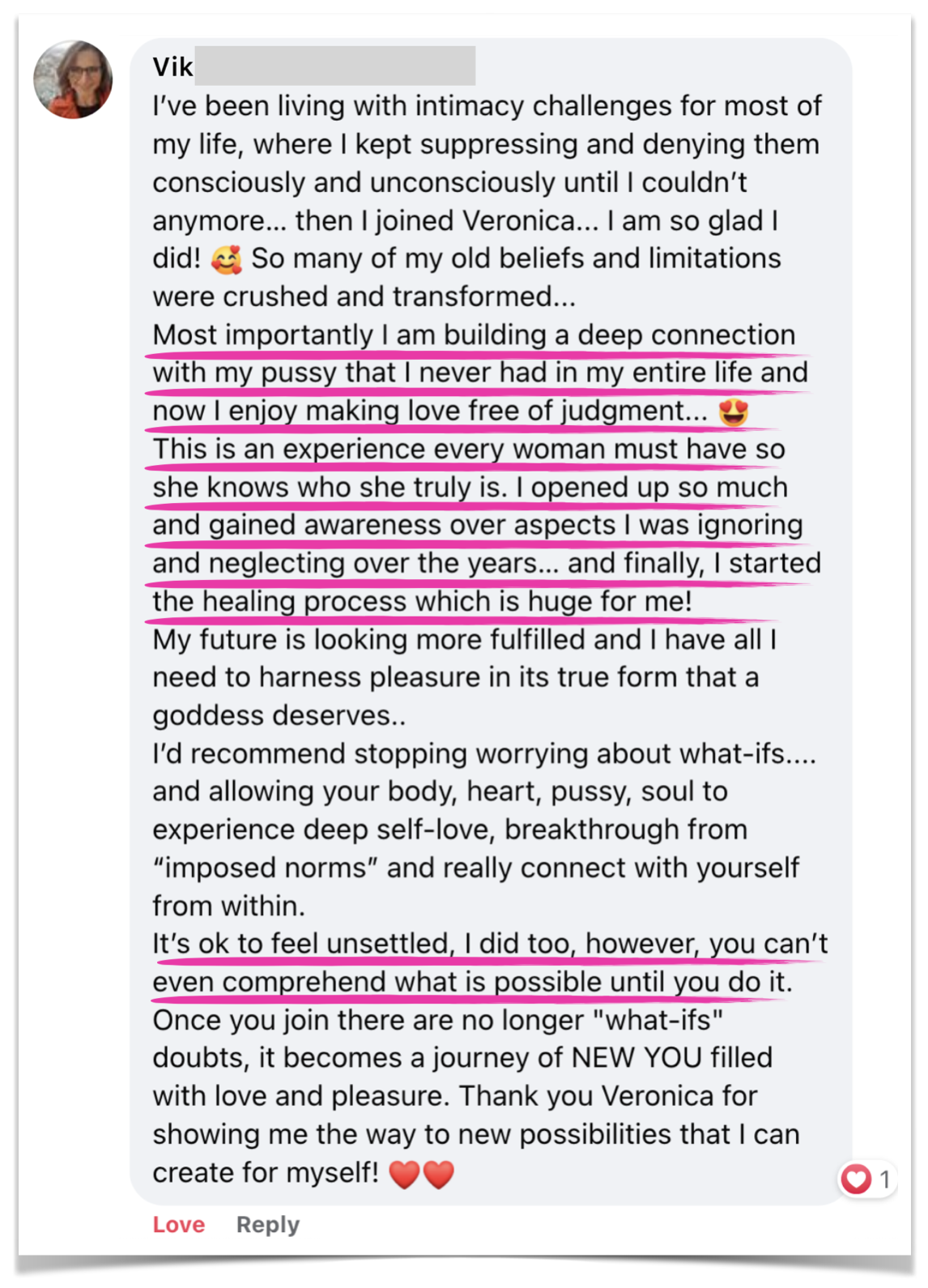Viewport: 928px width, 1288px height.
Task: Click the quoted phrase "imposed norms"
Action: click(x=266, y=868)
